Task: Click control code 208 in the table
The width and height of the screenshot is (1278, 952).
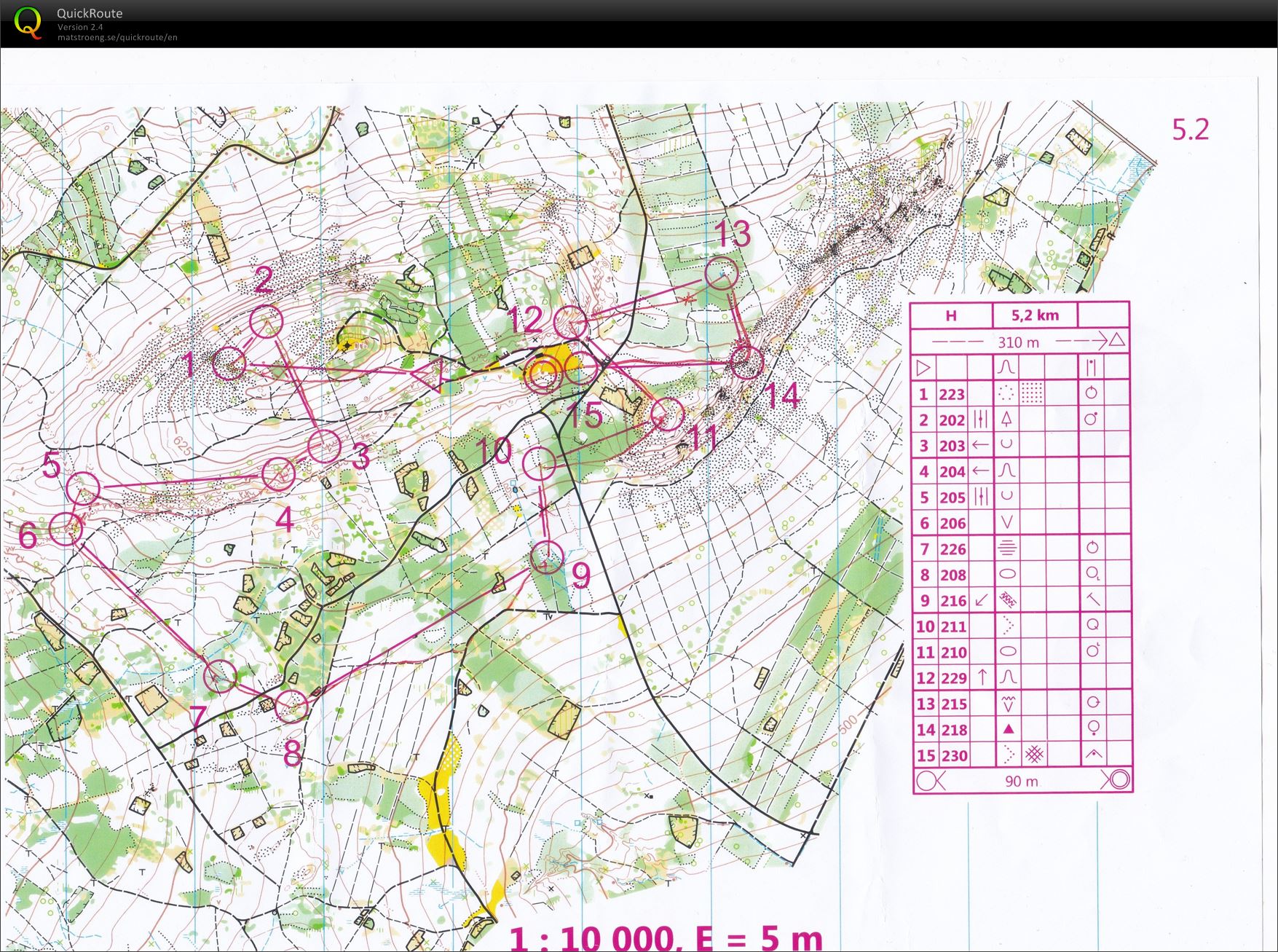Action: pyautogui.click(x=952, y=575)
